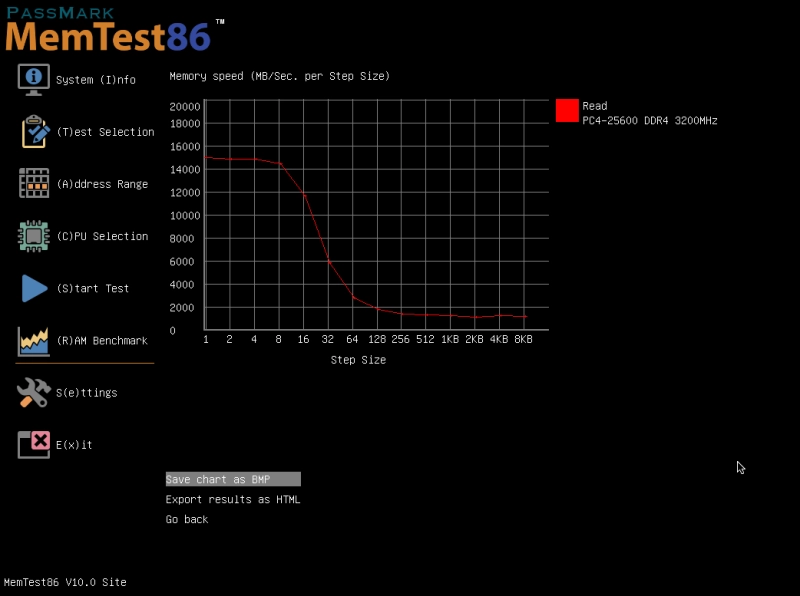Click the chart title Memory speed text
Image resolution: width=800 pixels, height=596 pixels.
coord(280,76)
